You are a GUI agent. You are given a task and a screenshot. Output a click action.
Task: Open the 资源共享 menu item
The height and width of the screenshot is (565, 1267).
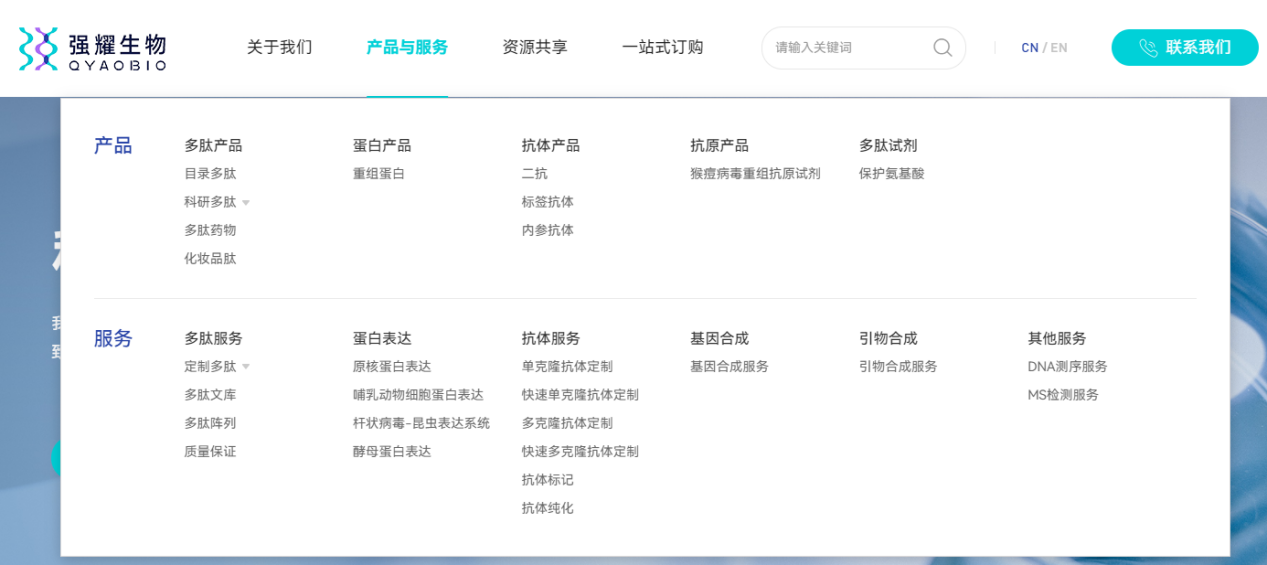pyautogui.click(x=534, y=47)
